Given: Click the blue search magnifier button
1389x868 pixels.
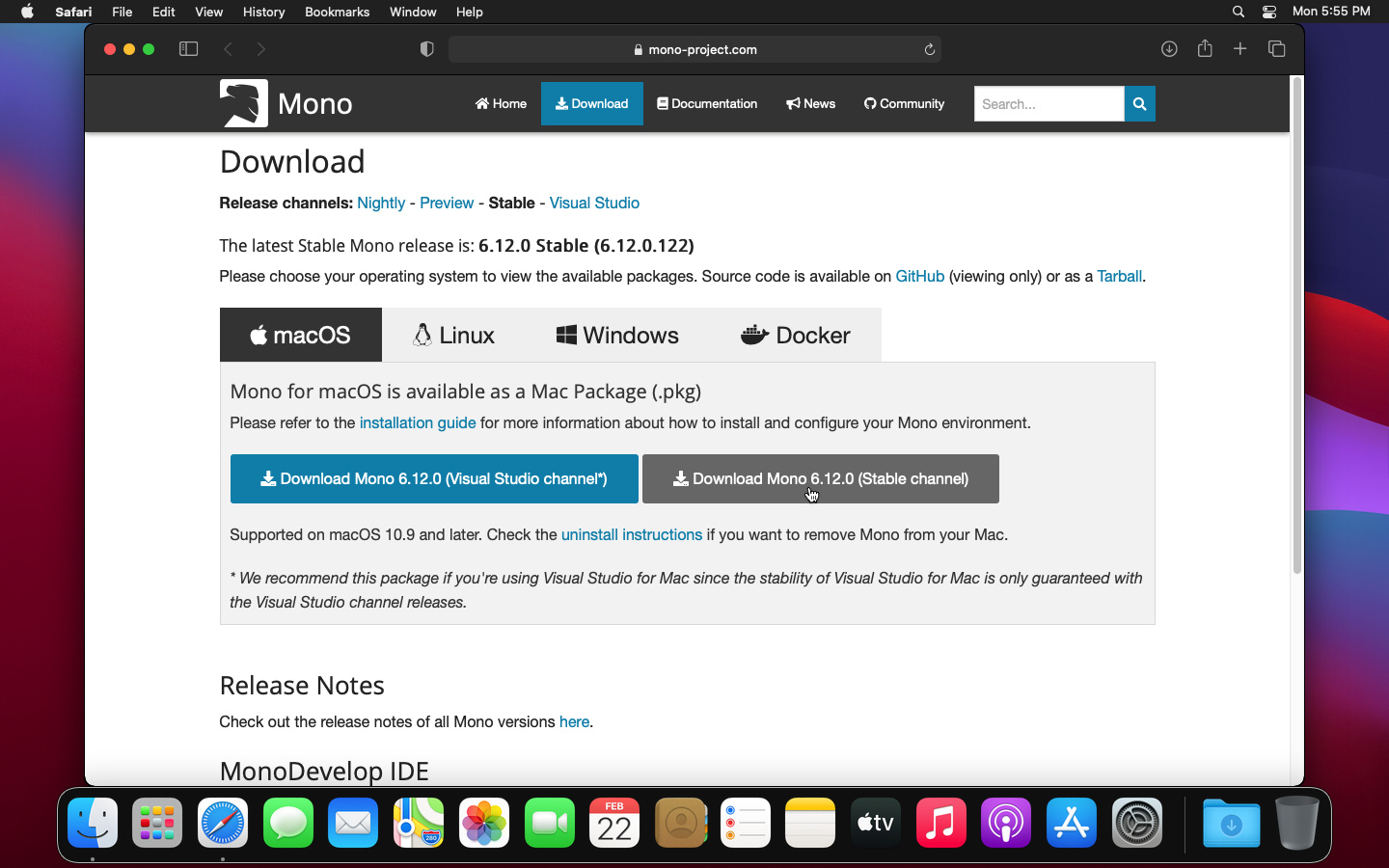Looking at the screenshot, I should pyautogui.click(x=1139, y=104).
